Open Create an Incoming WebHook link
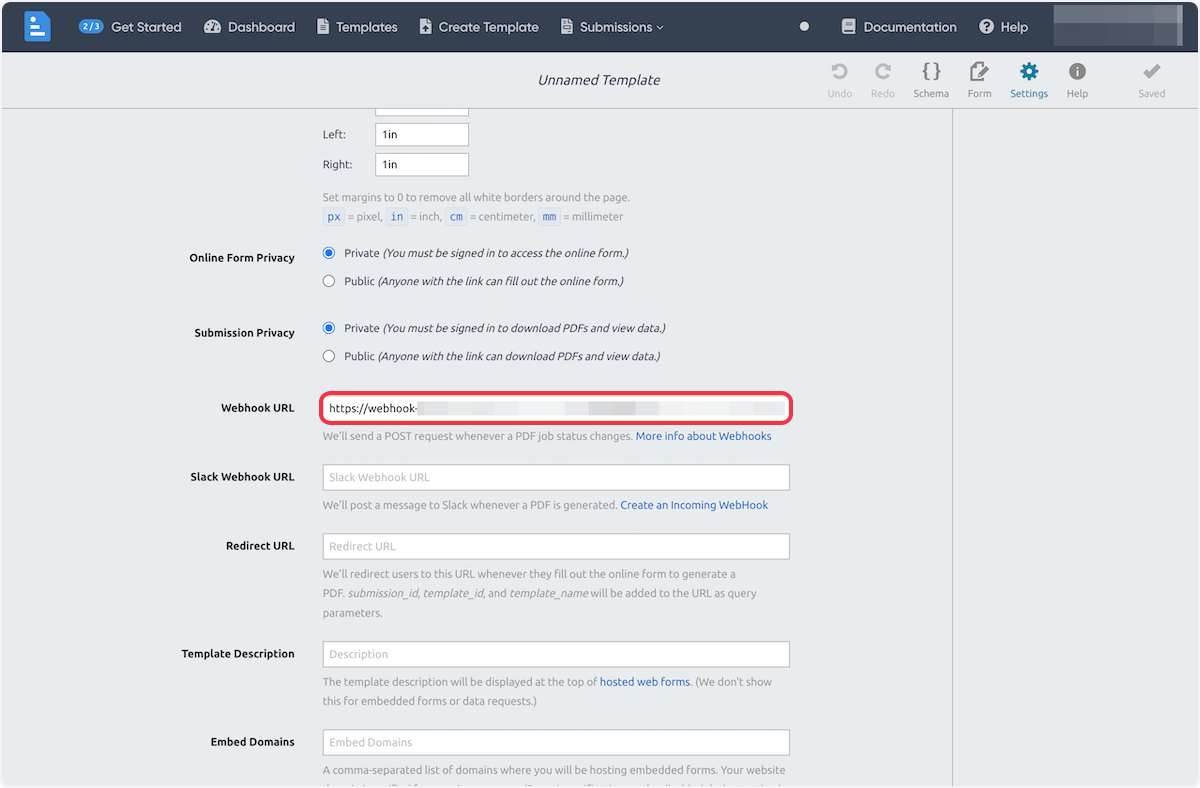 point(694,505)
